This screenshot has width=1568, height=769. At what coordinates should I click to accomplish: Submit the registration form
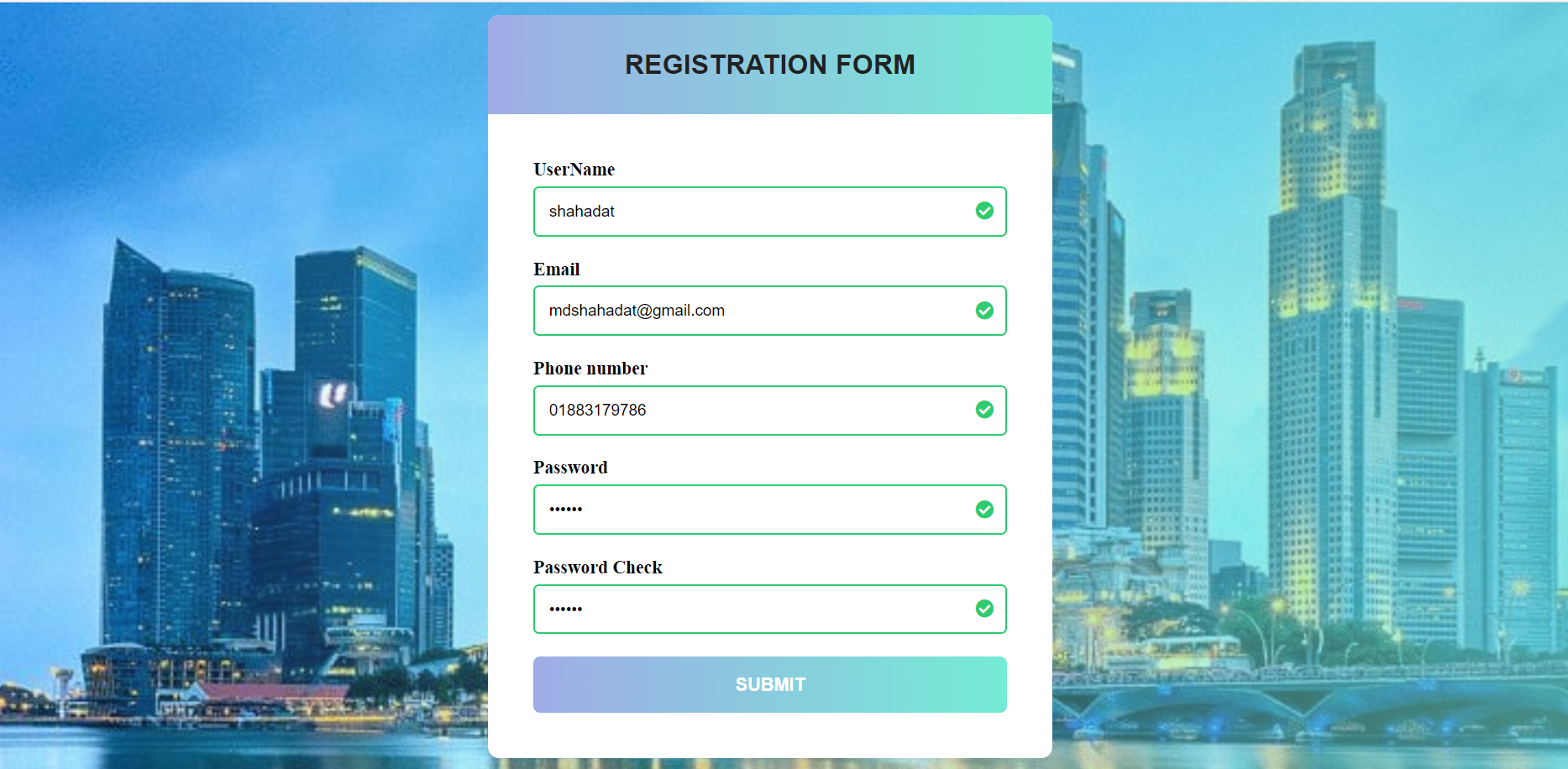(770, 684)
